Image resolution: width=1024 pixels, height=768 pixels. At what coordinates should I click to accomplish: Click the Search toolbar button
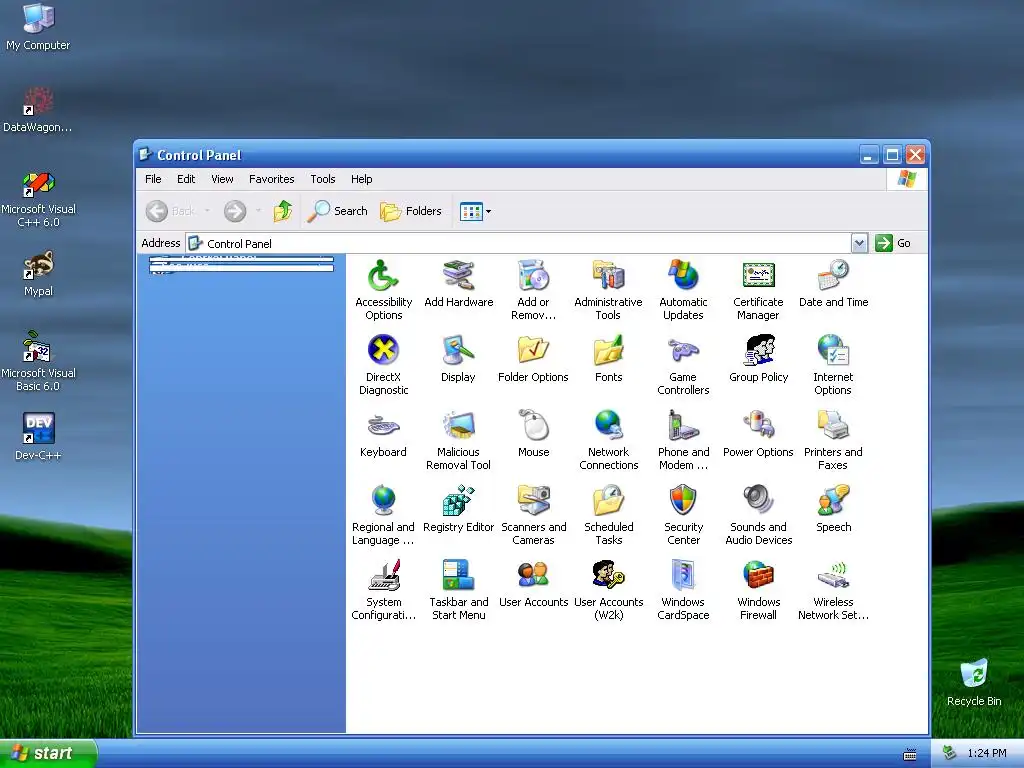pos(337,211)
